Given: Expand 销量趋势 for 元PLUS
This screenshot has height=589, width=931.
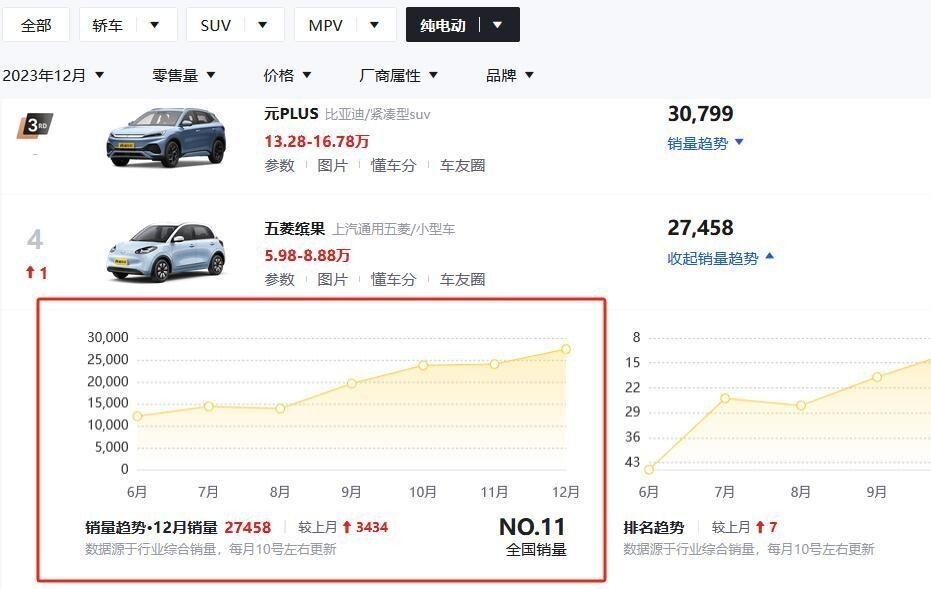Looking at the screenshot, I should click(705, 143).
